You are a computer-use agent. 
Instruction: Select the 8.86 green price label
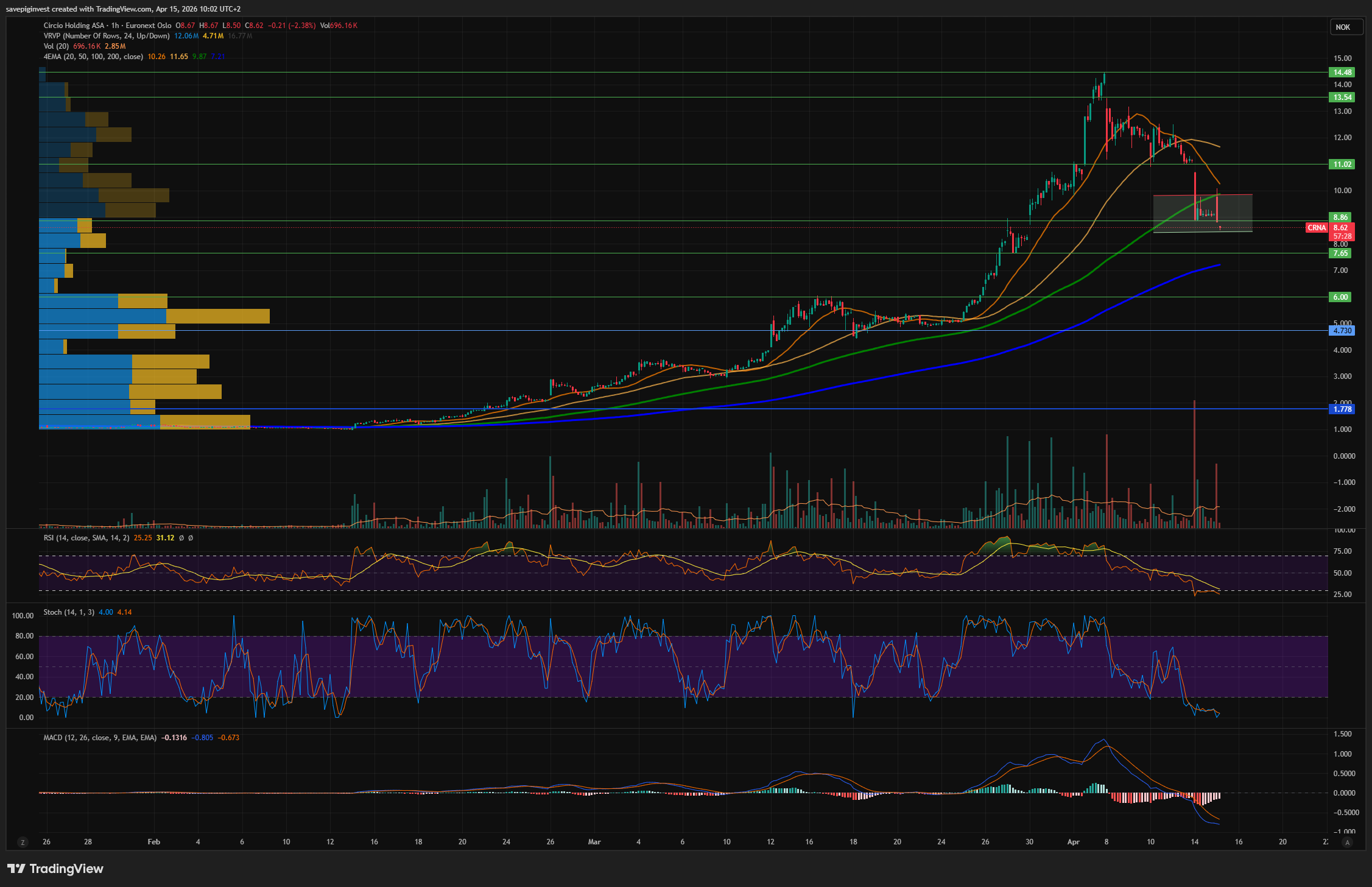click(1341, 217)
